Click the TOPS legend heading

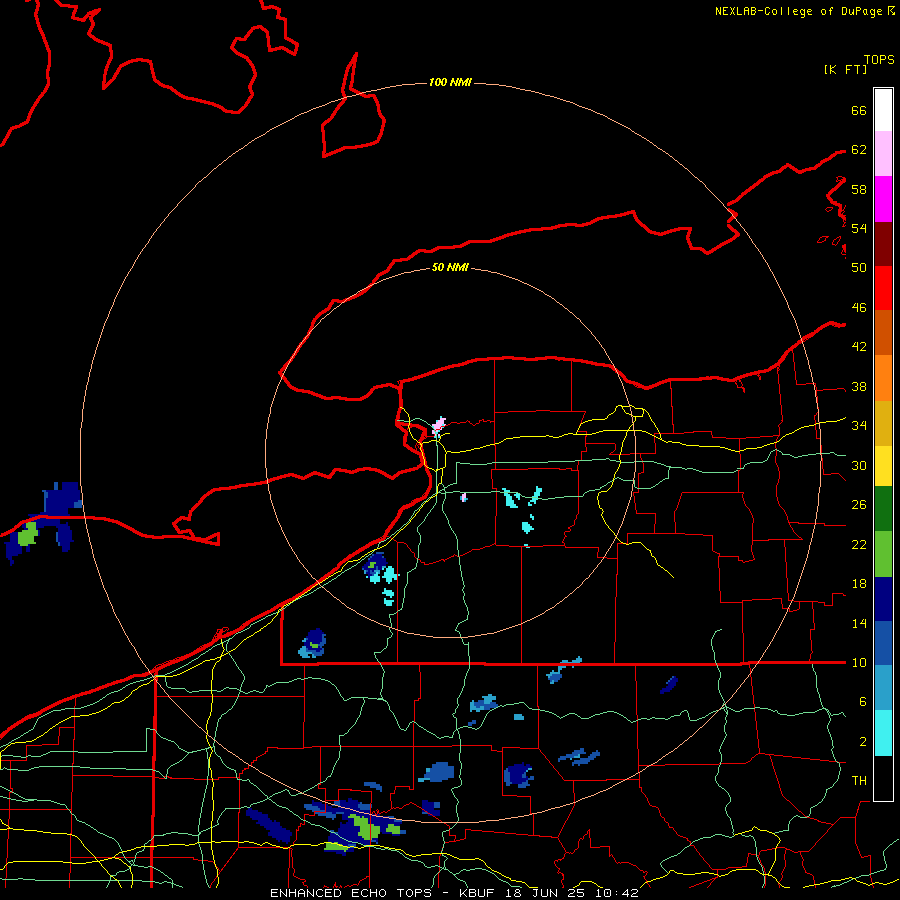click(x=879, y=60)
